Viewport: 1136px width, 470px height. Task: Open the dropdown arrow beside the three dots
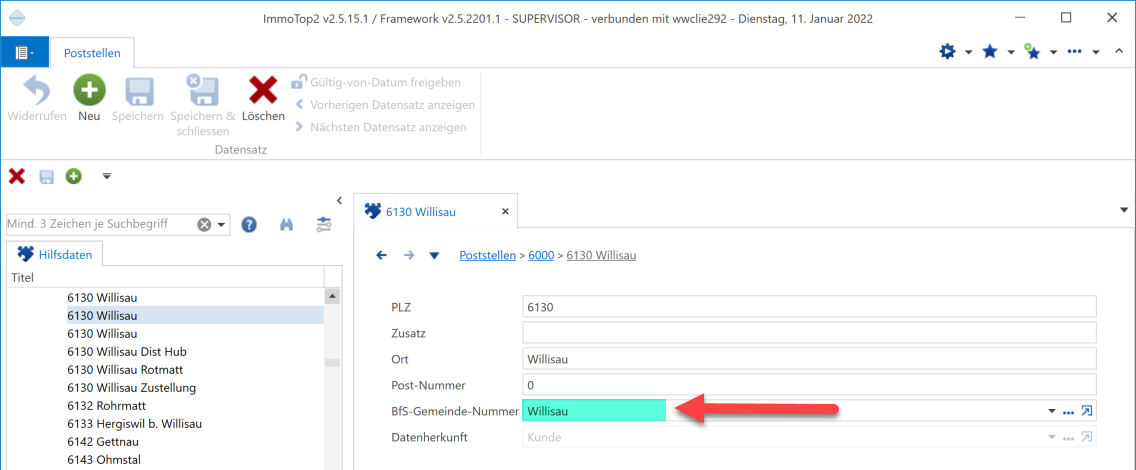(1096, 52)
